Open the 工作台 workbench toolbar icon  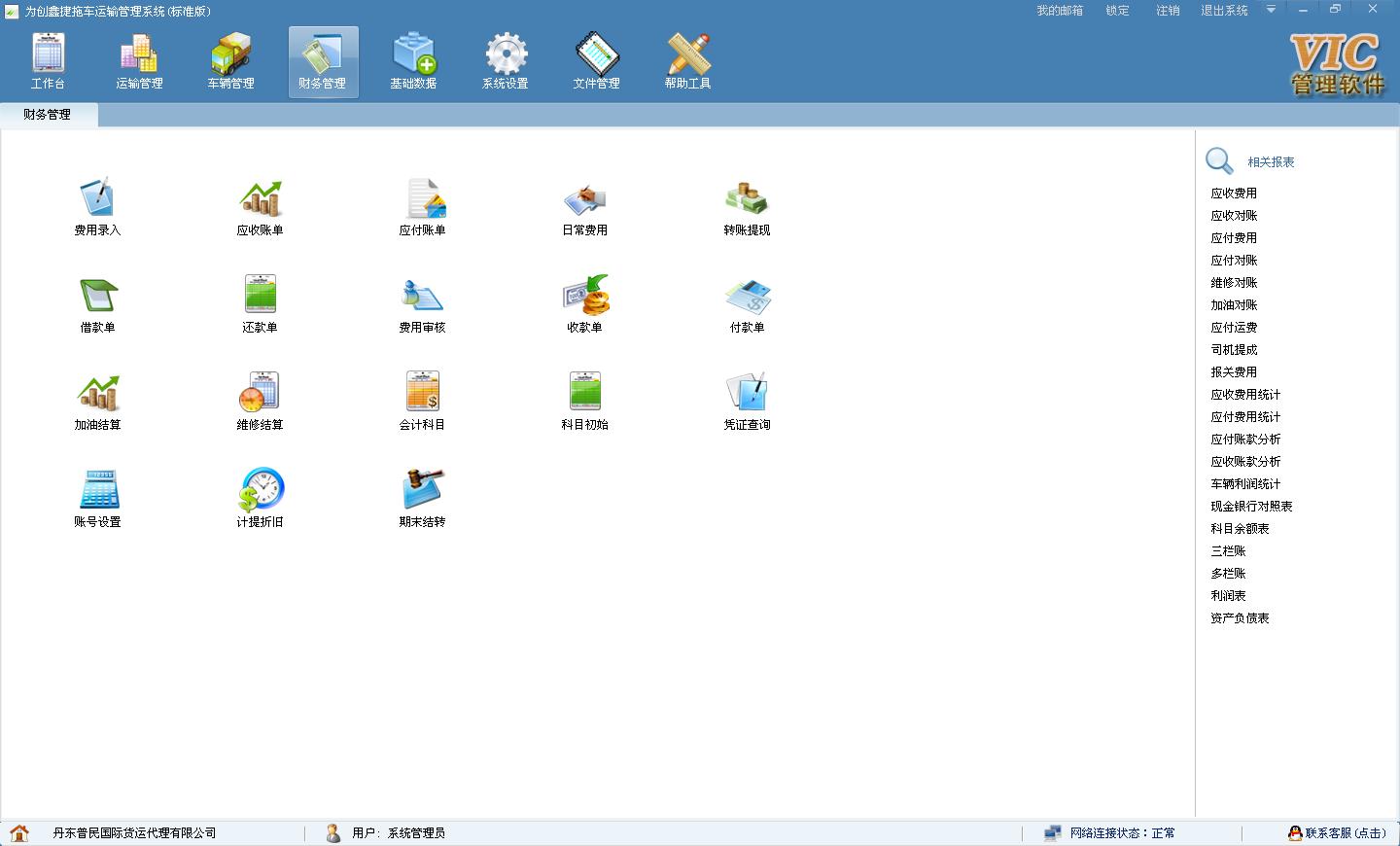coord(48,61)
